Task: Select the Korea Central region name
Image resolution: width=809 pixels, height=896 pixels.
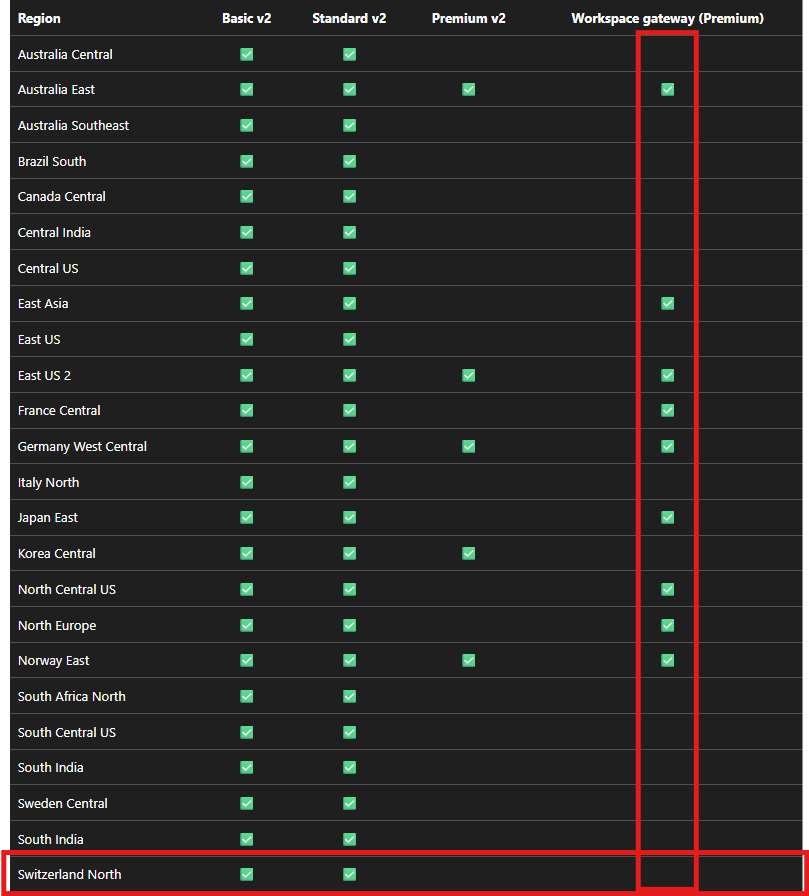Action: (57, 553)
